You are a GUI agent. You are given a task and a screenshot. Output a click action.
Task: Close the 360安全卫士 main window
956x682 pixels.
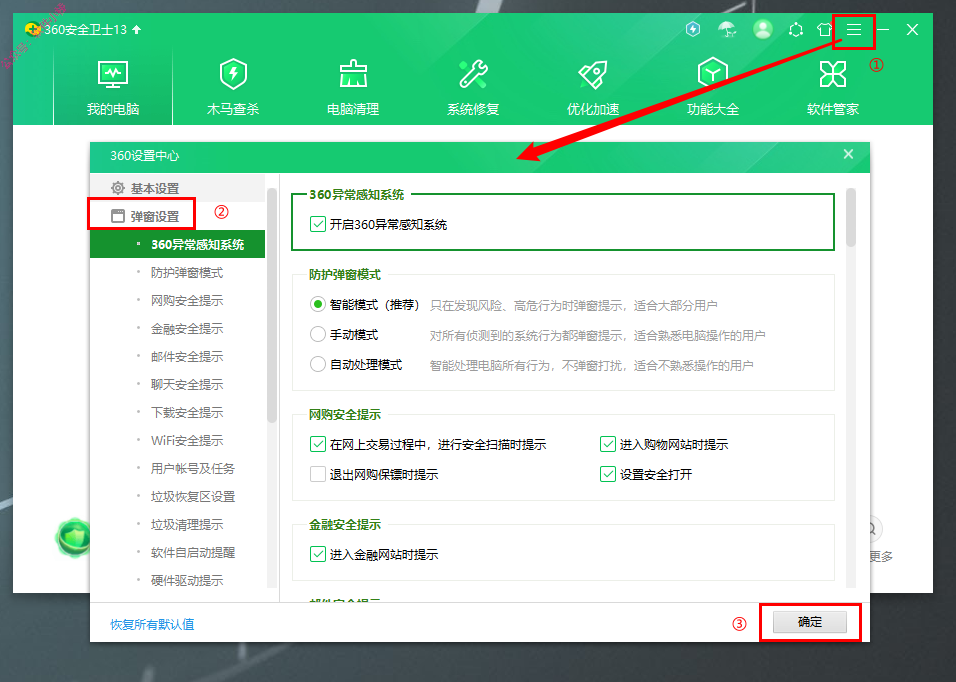[x=912, y=29]
